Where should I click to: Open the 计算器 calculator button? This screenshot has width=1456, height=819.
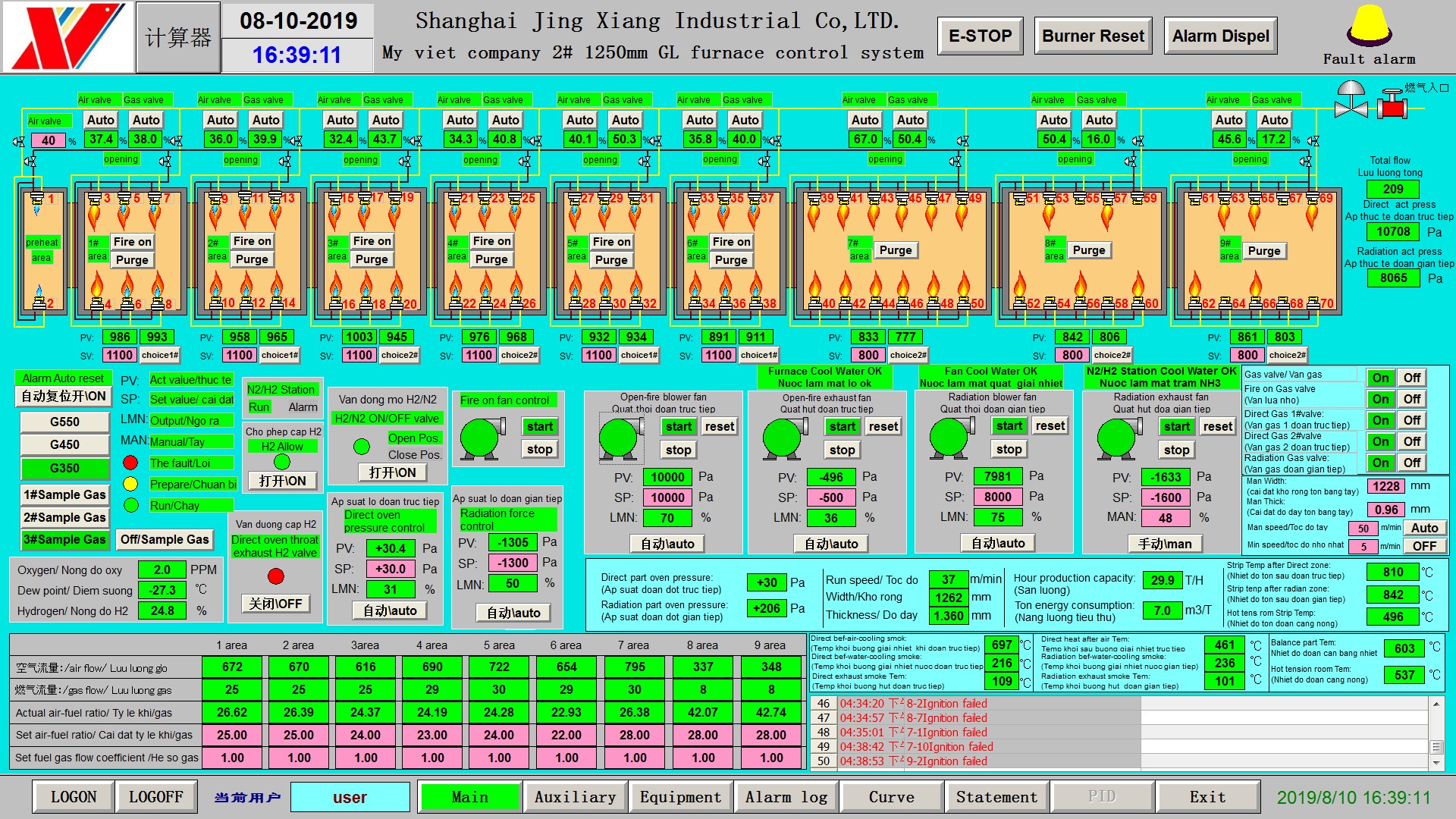click(x=178, y=37)
